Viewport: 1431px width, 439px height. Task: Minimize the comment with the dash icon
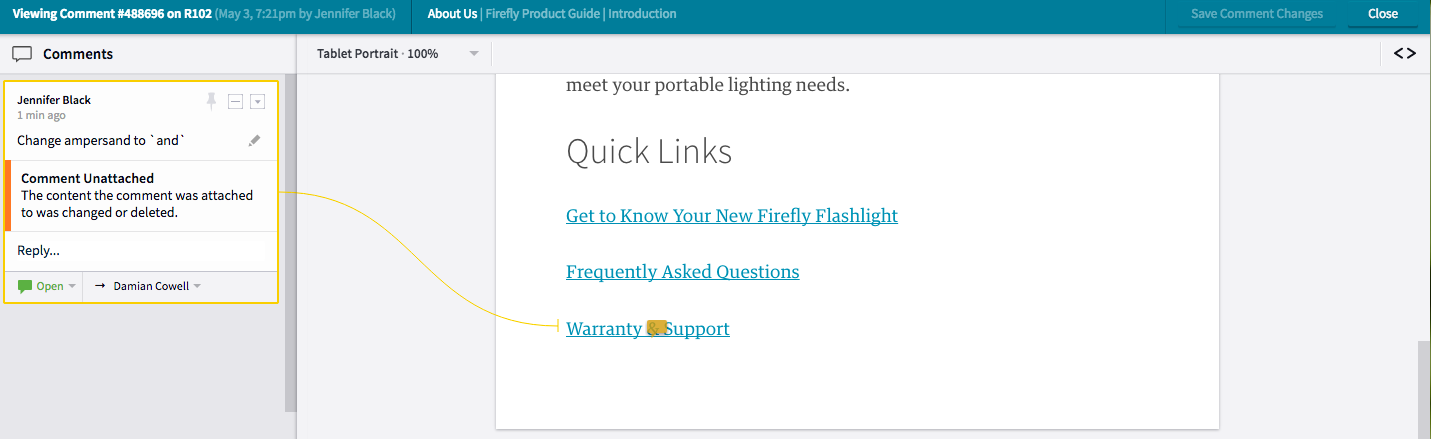click(x=235, y=101)
